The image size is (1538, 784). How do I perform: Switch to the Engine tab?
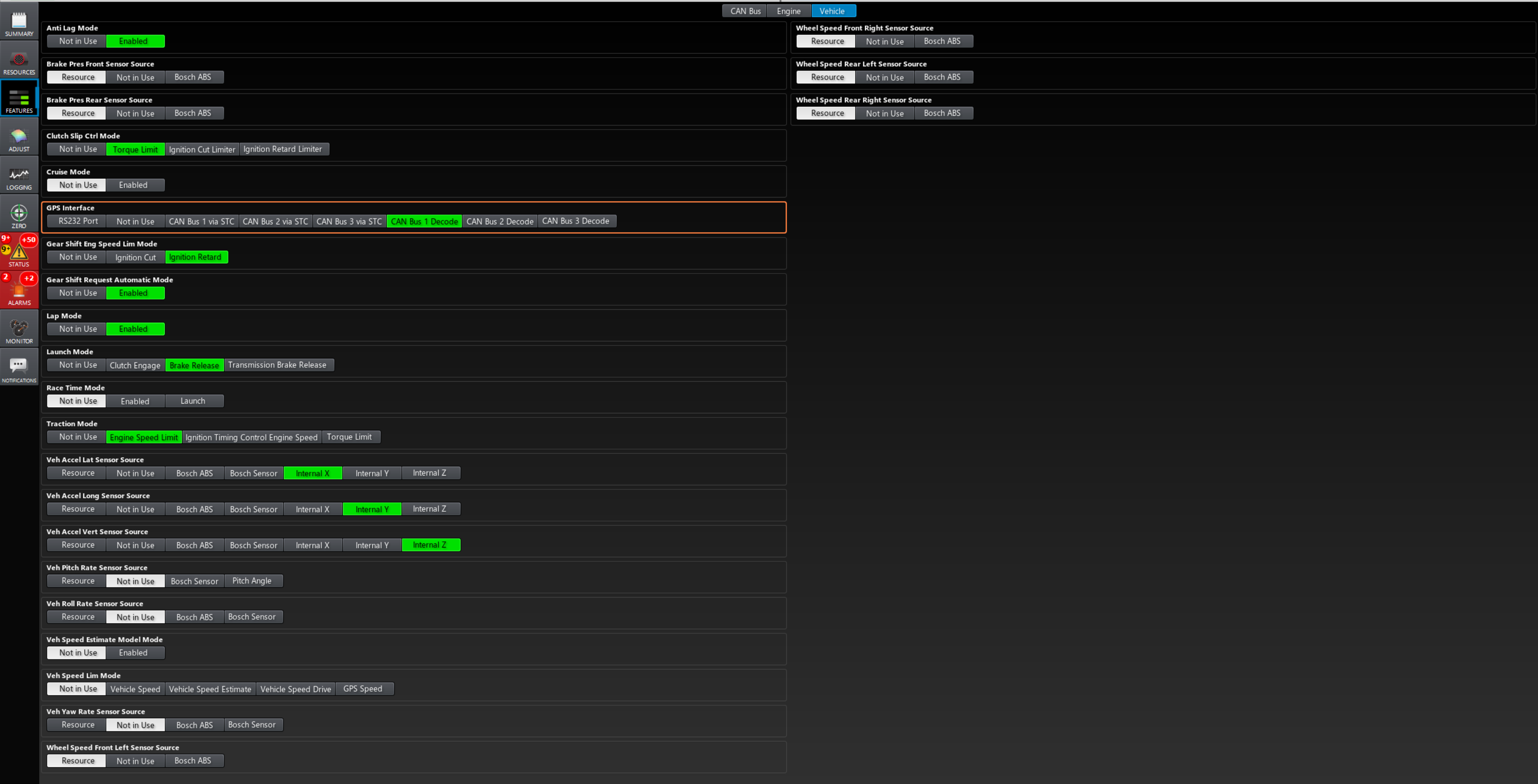788,11
